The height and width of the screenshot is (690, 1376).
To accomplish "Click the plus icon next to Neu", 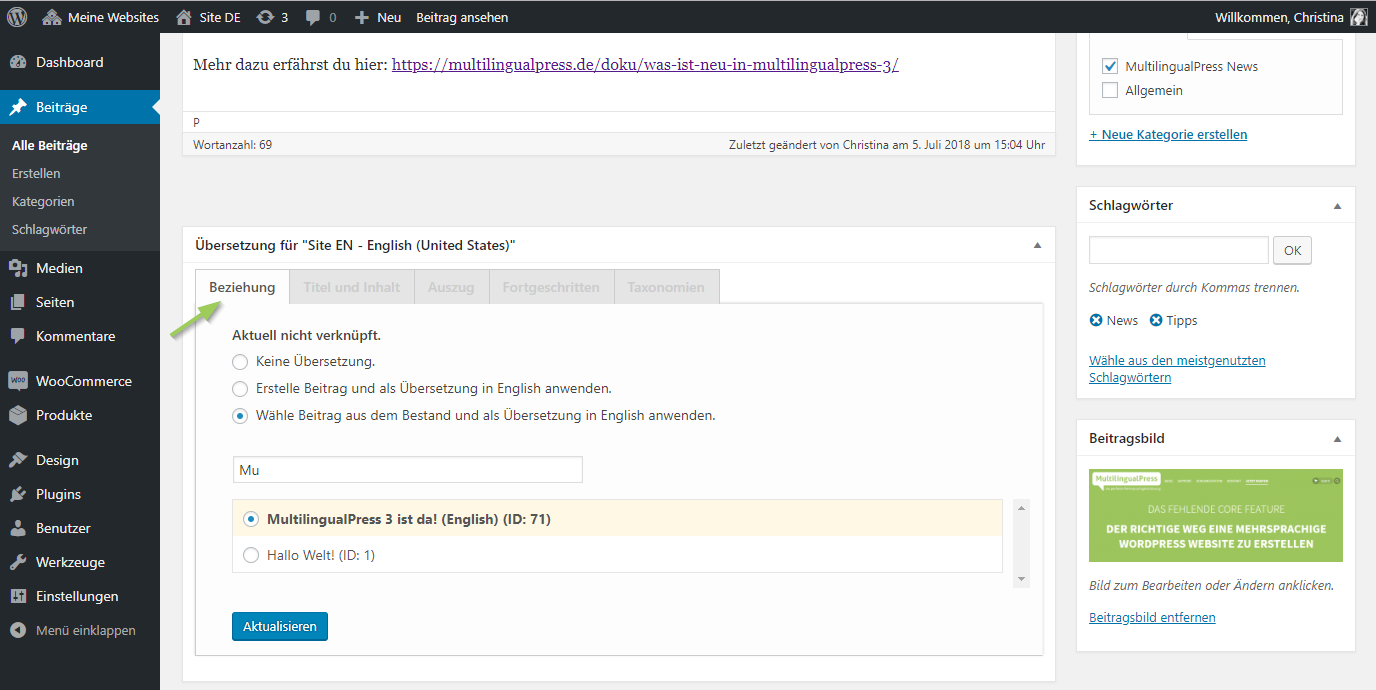I will pos(362,17).
